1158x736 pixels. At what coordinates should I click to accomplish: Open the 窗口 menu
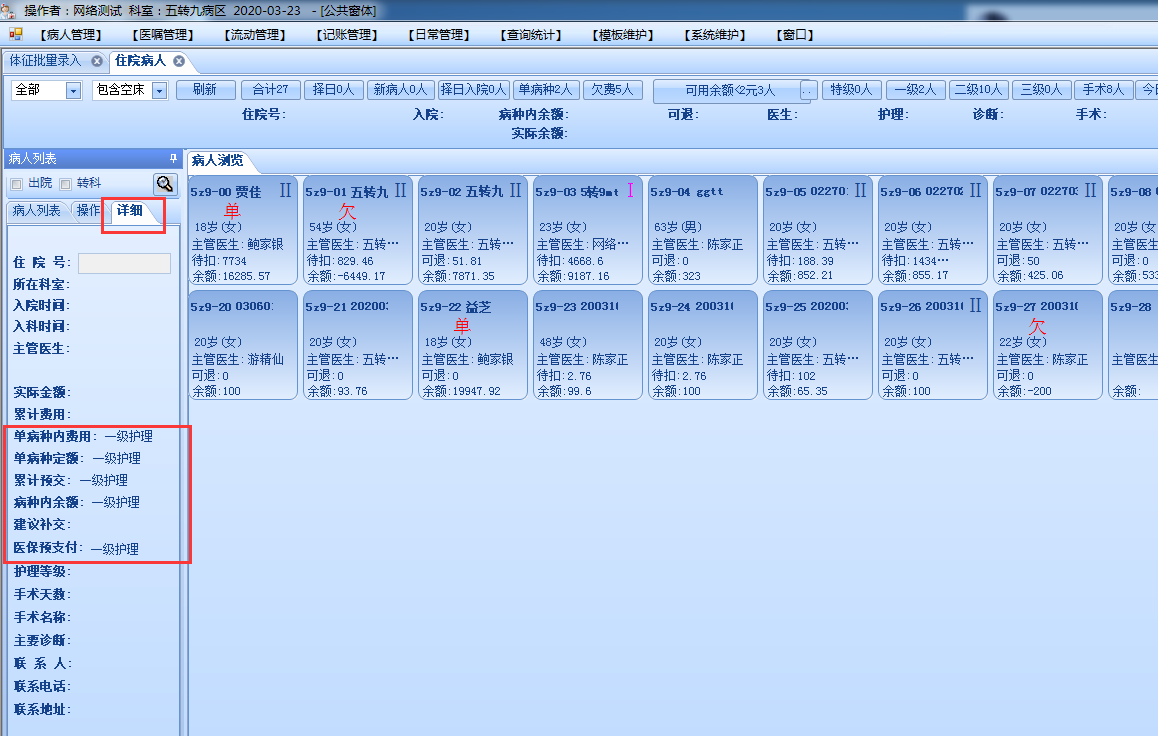click(x=795, y=35)
